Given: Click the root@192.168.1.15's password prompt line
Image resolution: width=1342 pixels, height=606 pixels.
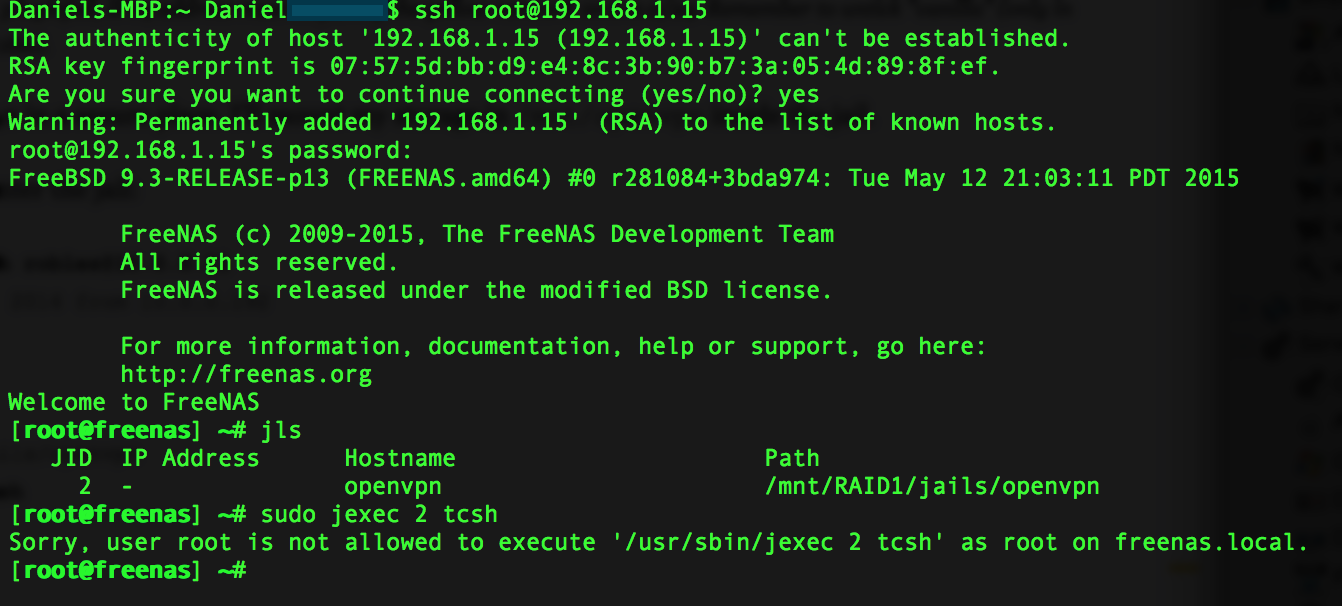Looking at the screenshot, I should click(210, 151).
